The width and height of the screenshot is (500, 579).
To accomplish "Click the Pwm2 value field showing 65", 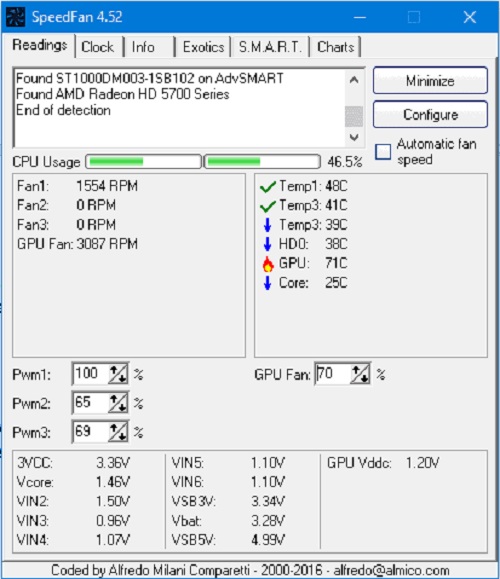I will click(91, 402).
